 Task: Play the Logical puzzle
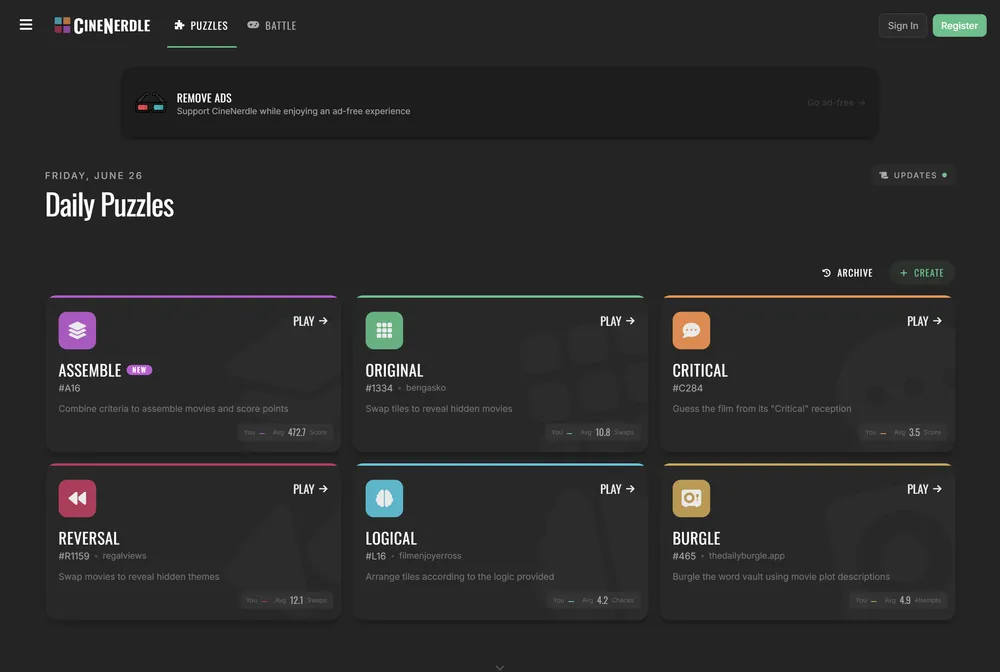point(617,489)
